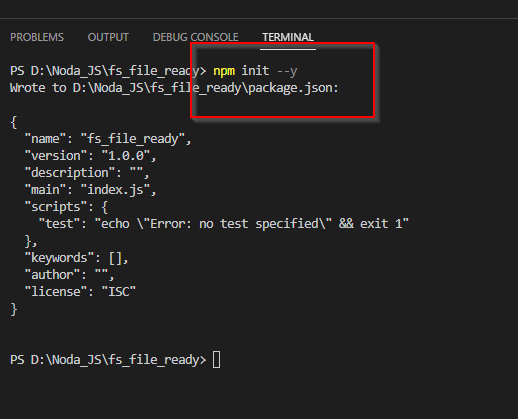
Task: Click the "index.js" main value
Action: [x=115, y=190]
